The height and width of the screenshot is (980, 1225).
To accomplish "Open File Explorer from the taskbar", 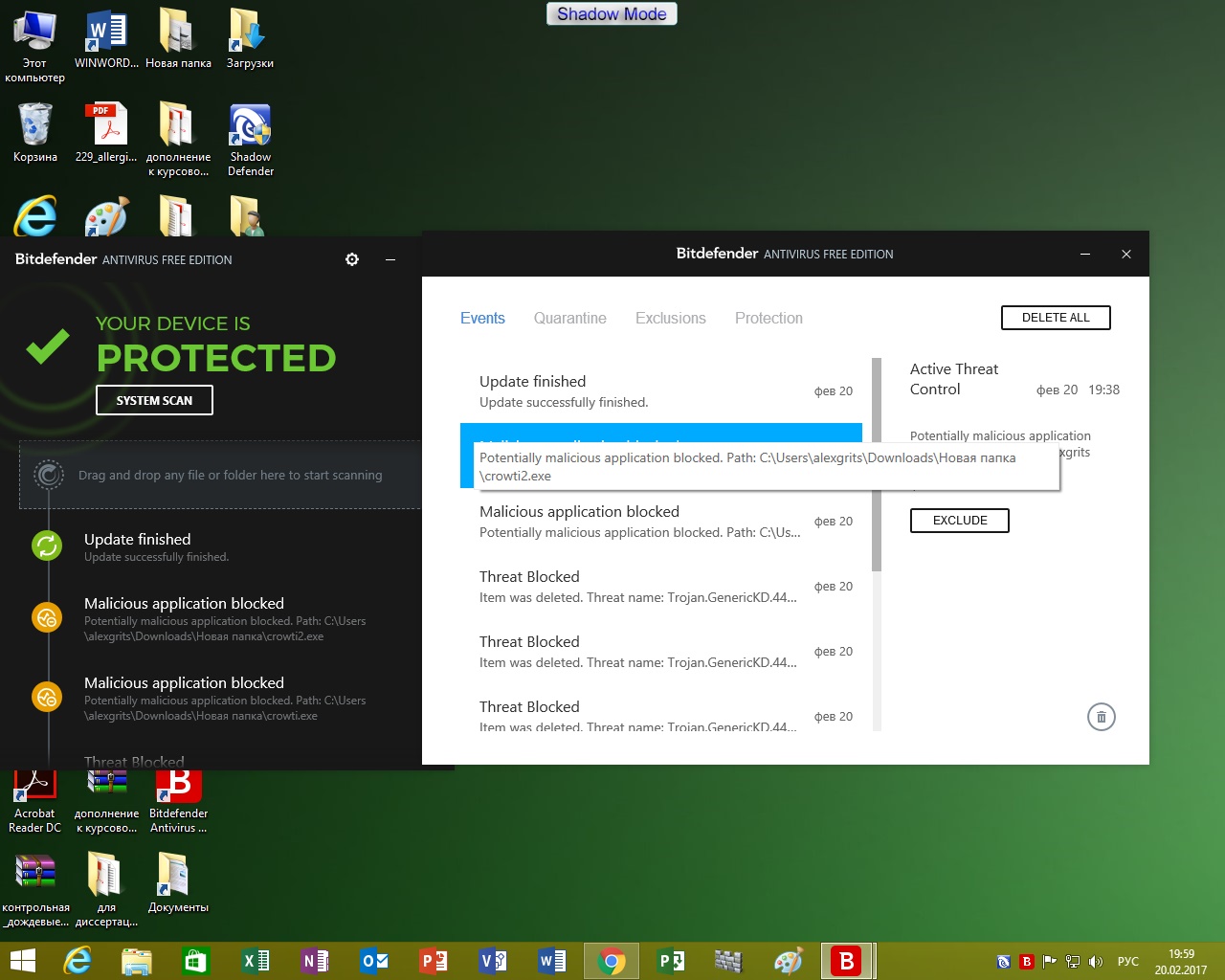I will click(x=137, y=961).
